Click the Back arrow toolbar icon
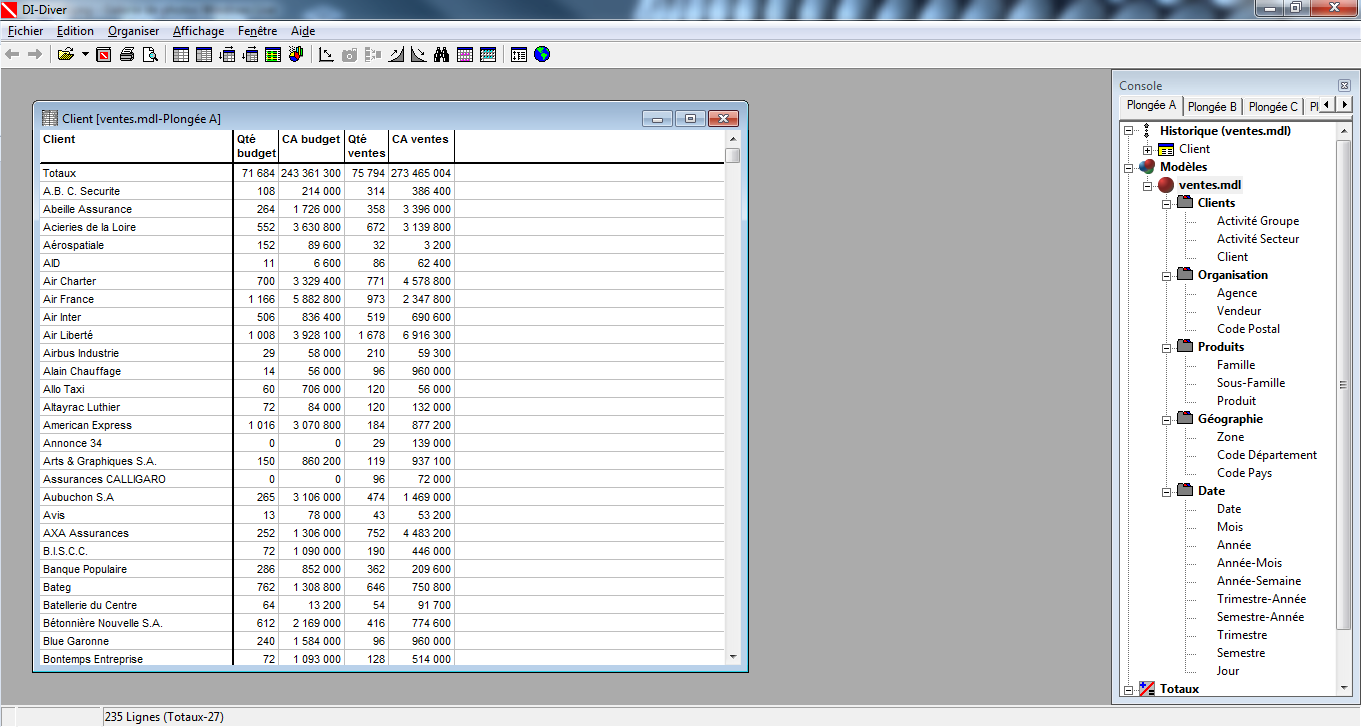 coord(12,54)
